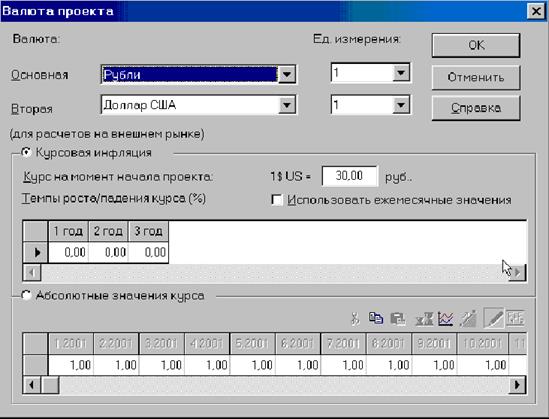Click the multiply-values icon in the toolbar
549x419 pixels.
click(424, 319)
